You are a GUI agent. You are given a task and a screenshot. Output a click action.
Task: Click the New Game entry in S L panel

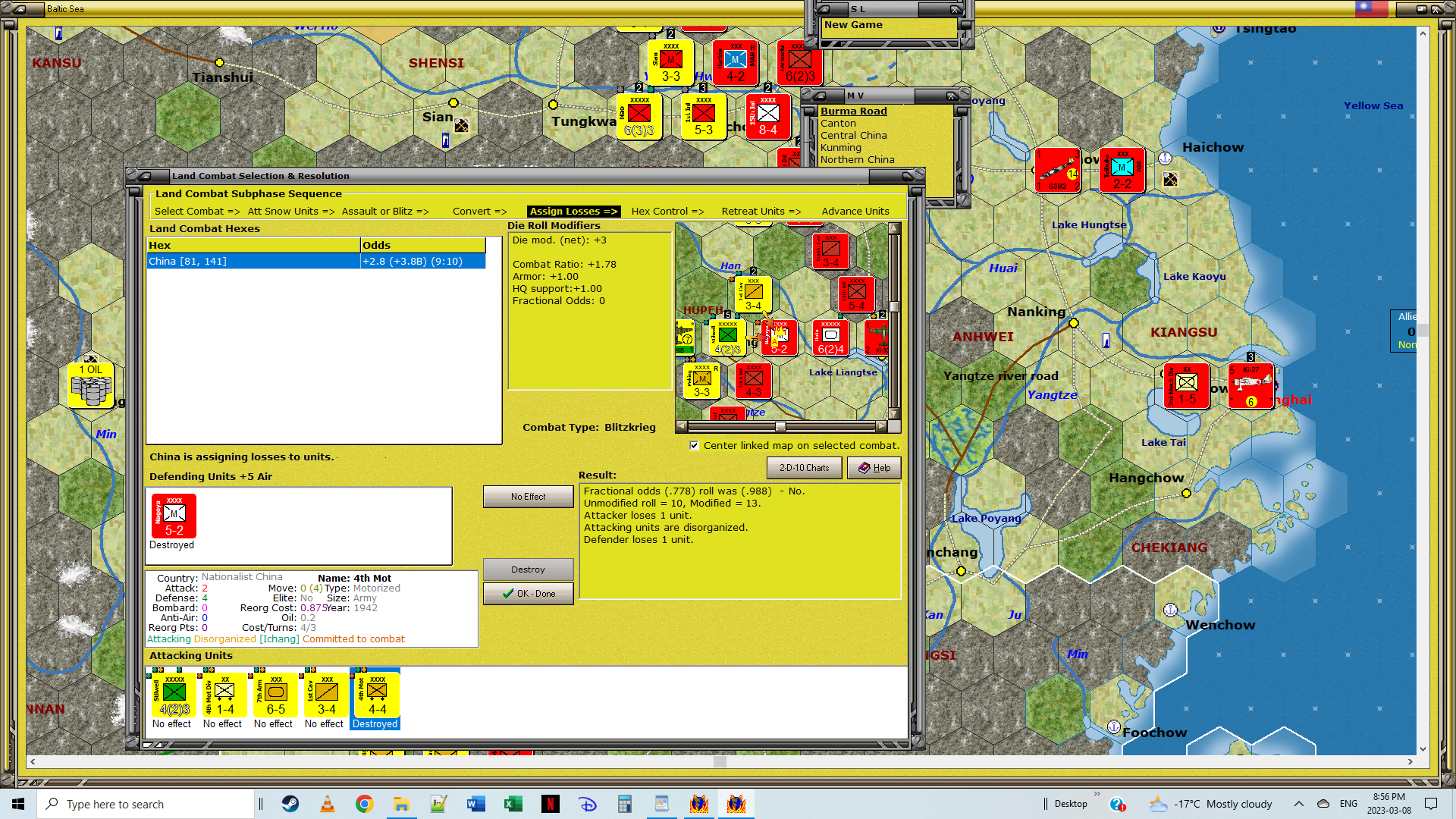click(853, 24)
